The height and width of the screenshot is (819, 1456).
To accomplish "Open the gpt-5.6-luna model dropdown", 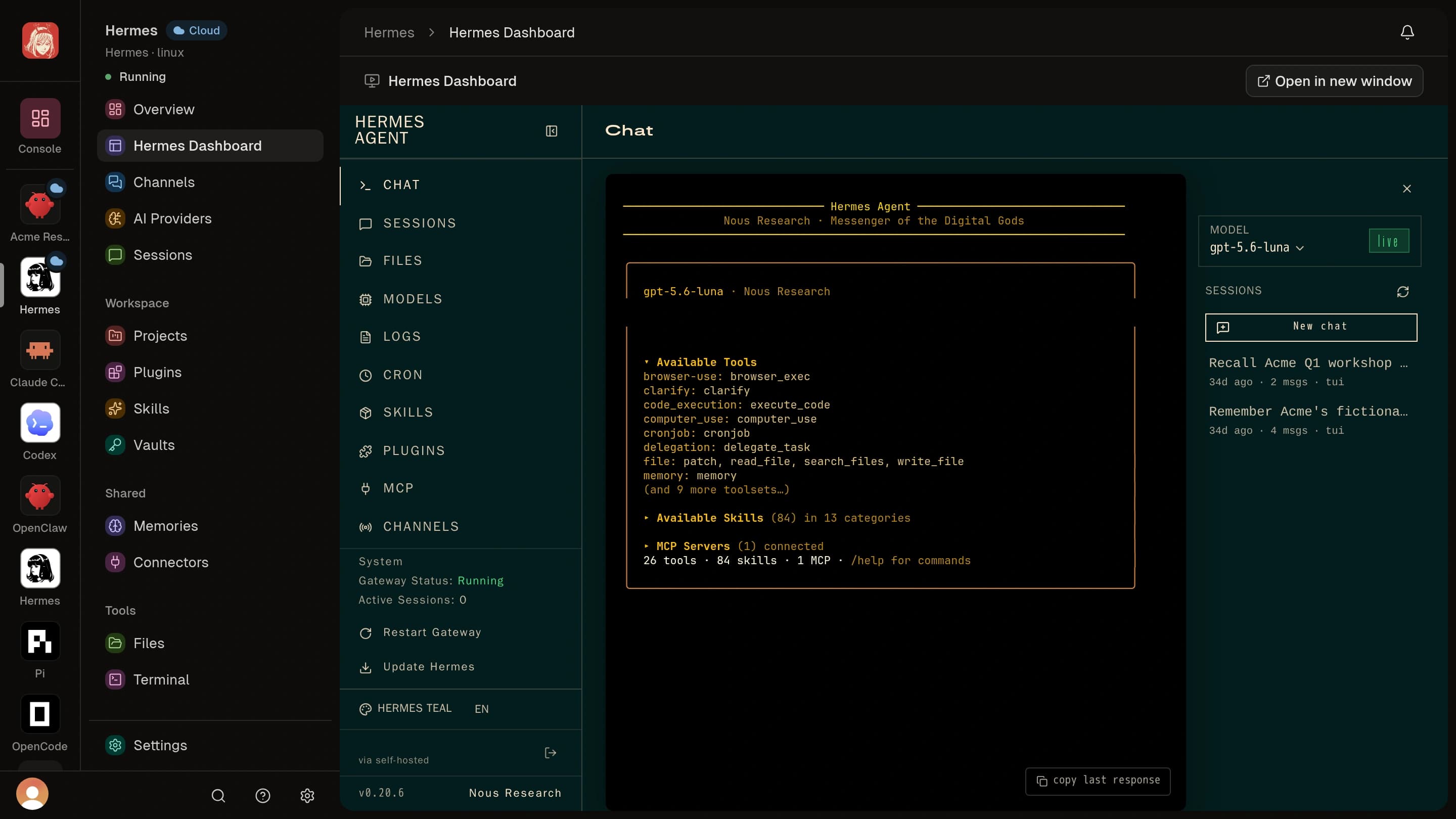I will point(1256,248).
